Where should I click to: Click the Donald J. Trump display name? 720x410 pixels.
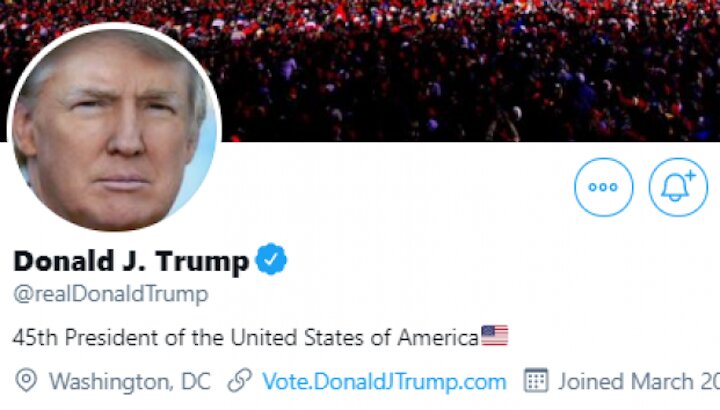(x=131, y=262)
